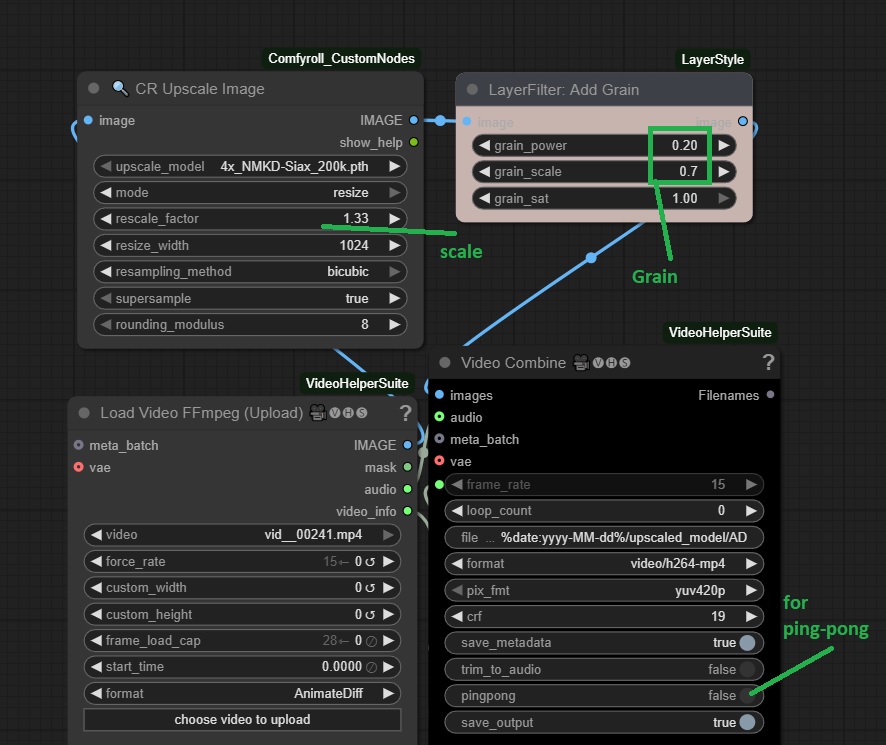This screenshot has height=745, width=886.
Task: Click the filename prefix input field
Action: (604, 537)
